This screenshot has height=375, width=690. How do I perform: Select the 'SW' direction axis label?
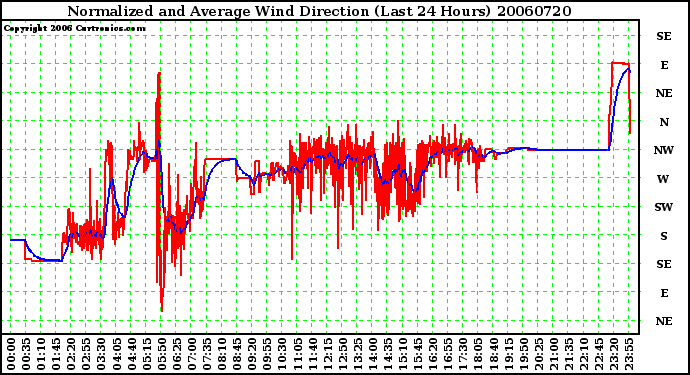(x=664, y=207)
